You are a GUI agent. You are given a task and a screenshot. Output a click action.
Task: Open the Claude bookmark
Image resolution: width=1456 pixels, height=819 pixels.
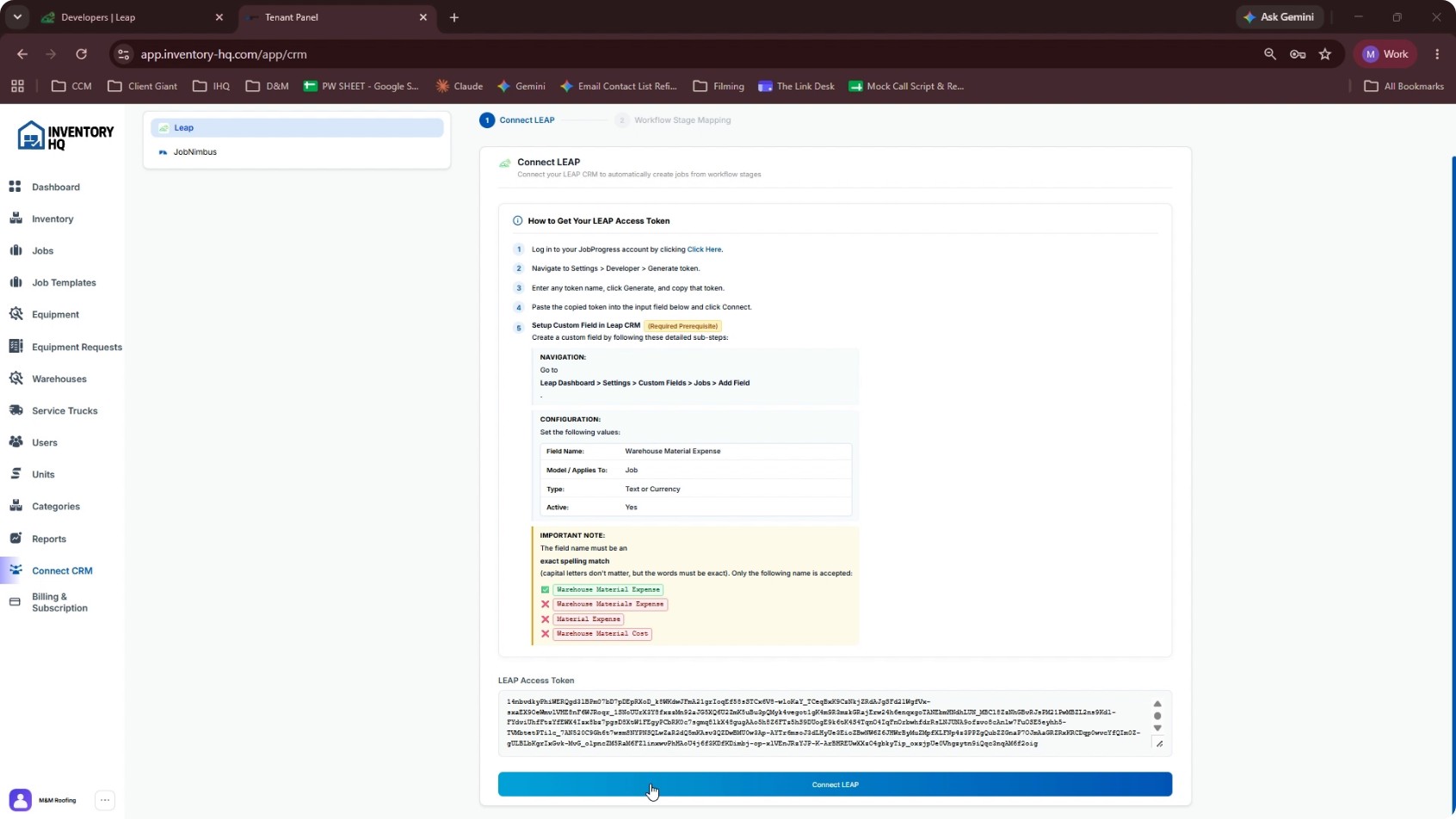tap(460, 86)
